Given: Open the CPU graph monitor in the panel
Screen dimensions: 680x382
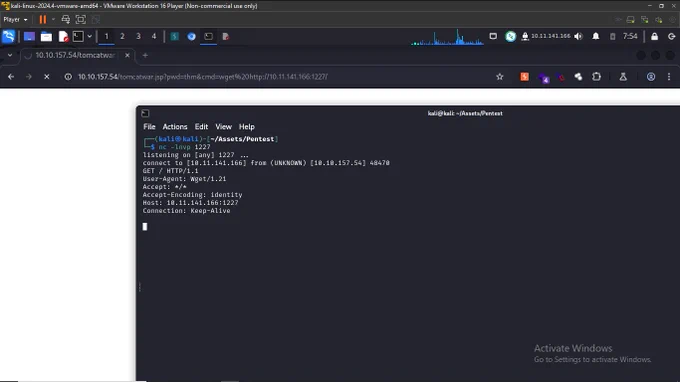Looking at the screenshot, I should [x=447, y=37].
